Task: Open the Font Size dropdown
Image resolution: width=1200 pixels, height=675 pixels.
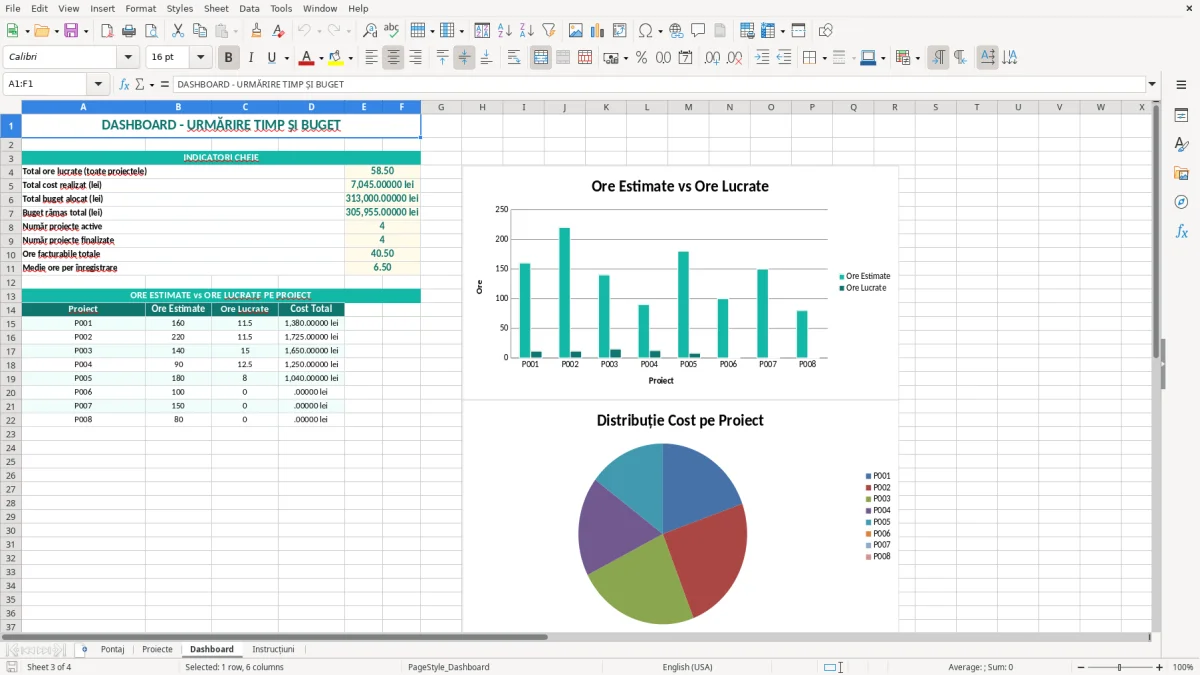Action: (201, 58)
